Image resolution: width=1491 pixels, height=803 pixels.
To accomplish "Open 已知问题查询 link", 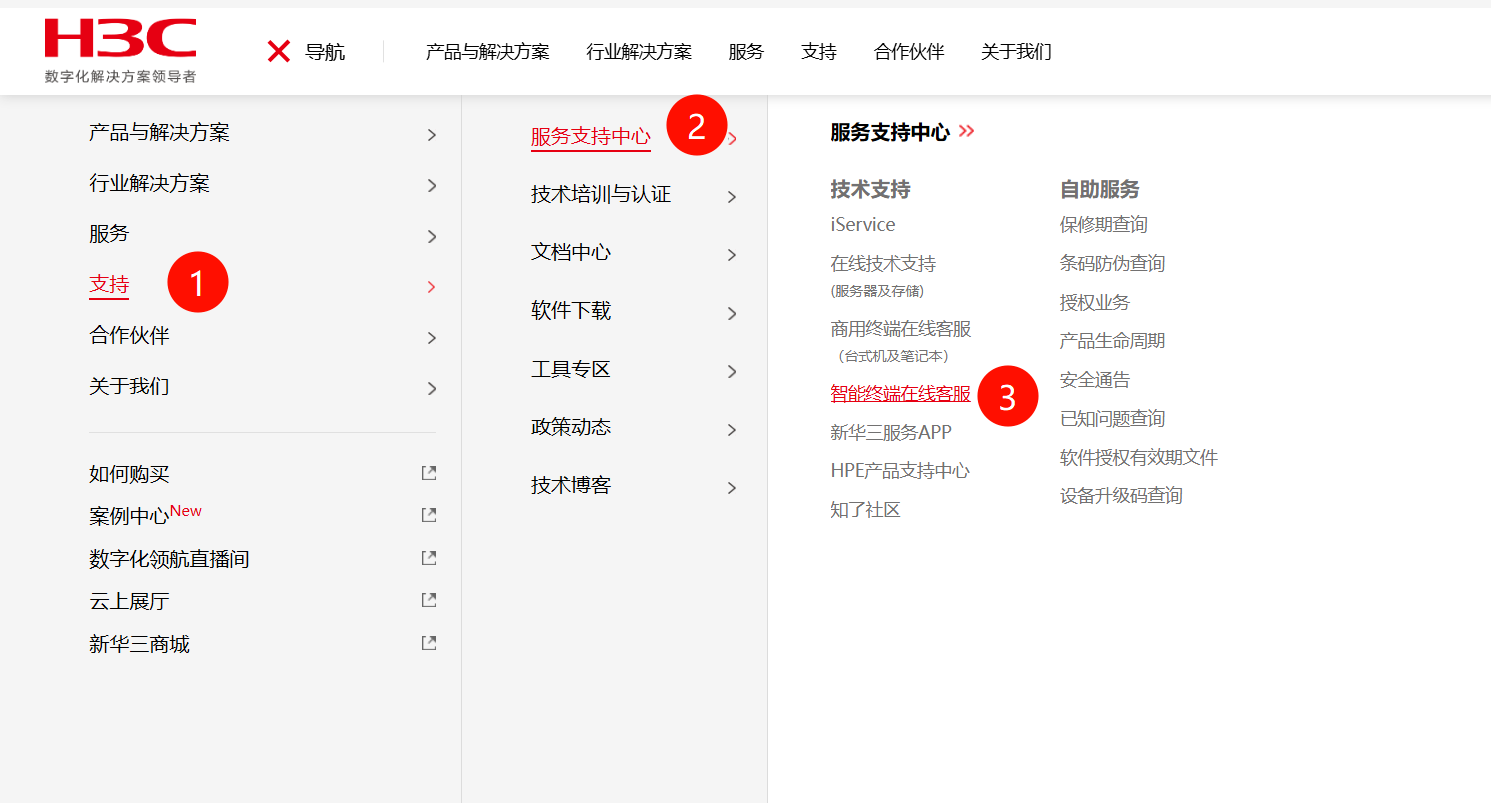I will (x=1113, y=418).
